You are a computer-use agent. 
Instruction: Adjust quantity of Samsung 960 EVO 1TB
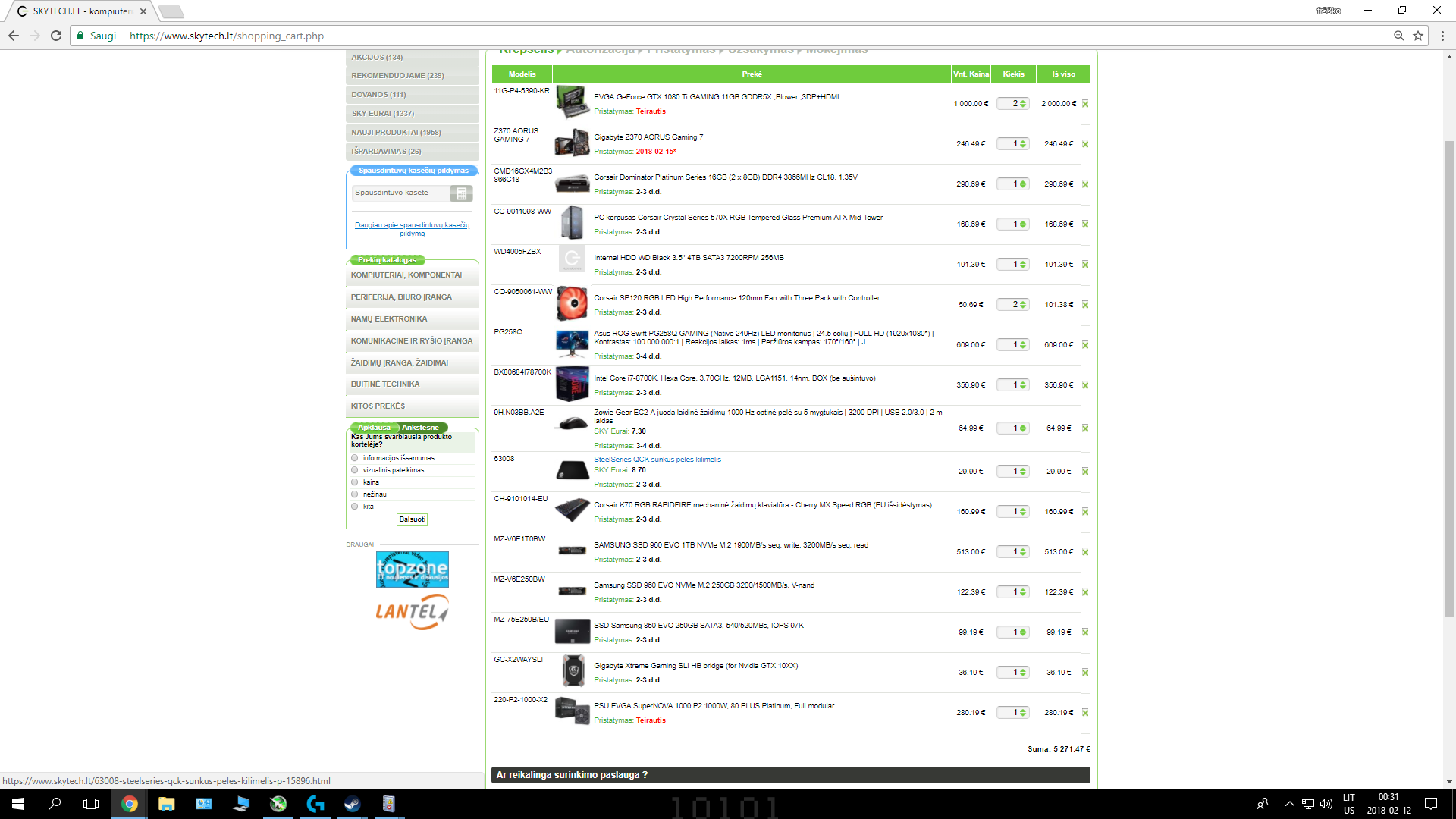click(1013, 552)
